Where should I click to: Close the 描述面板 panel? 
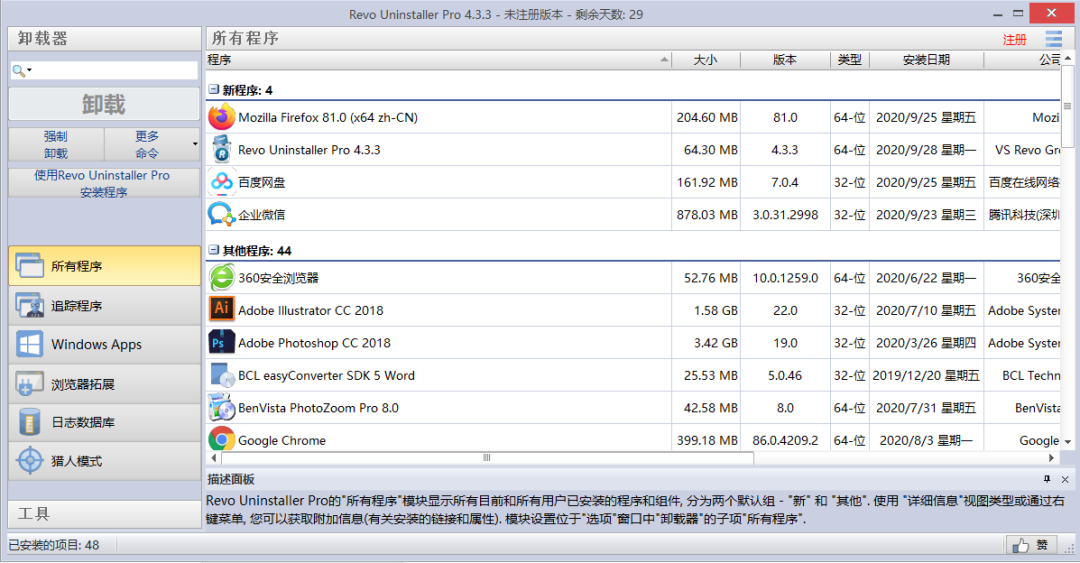pyautogui.click(x=1065, y=479)
